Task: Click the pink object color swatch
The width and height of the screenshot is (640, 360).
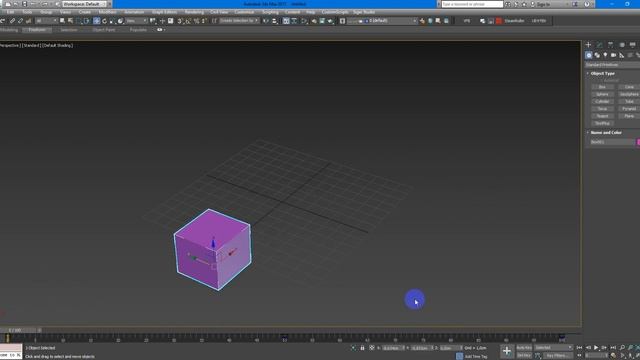Action: tap(638, 142)
